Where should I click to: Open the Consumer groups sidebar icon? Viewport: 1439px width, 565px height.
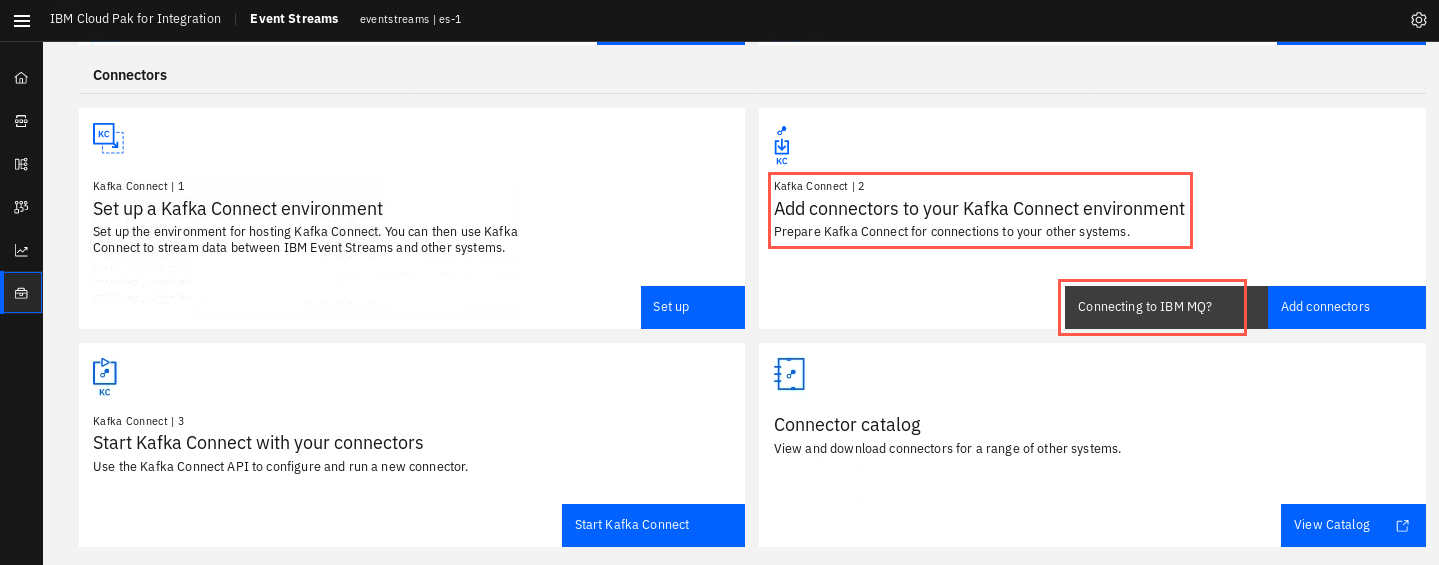tap(21, 207)
